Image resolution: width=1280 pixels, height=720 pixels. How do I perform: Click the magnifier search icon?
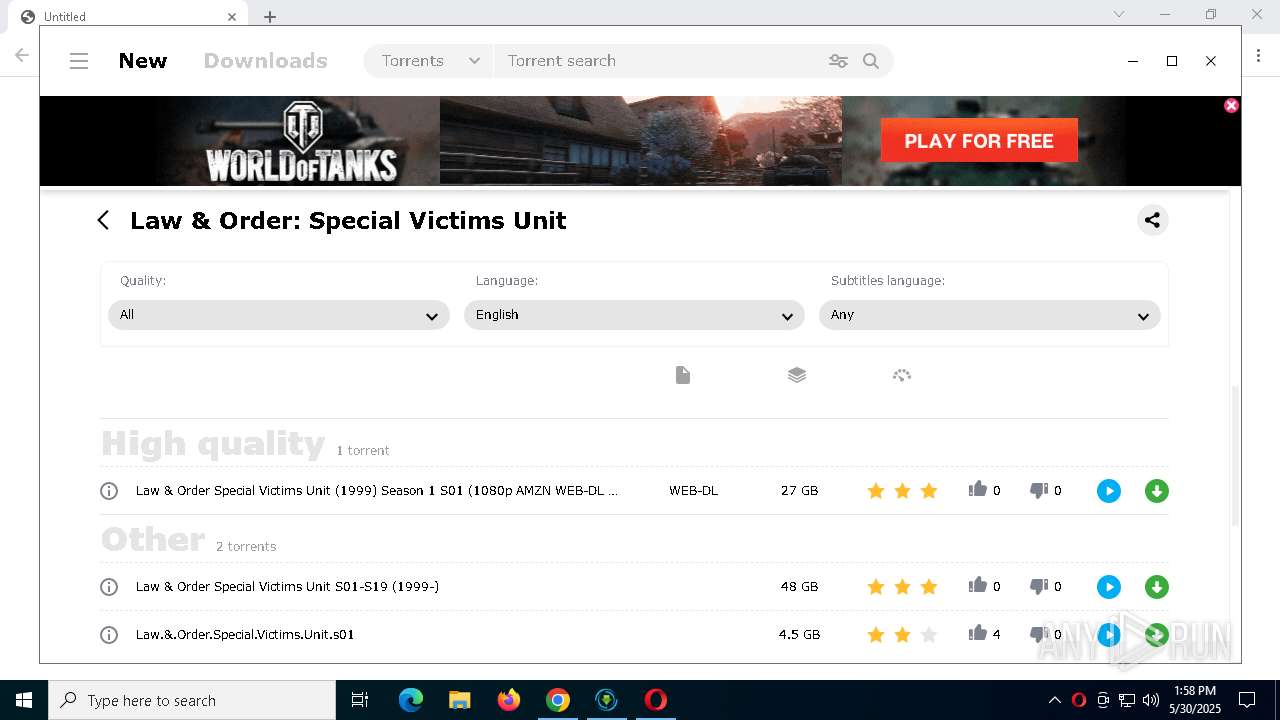[x=871, y=61]
